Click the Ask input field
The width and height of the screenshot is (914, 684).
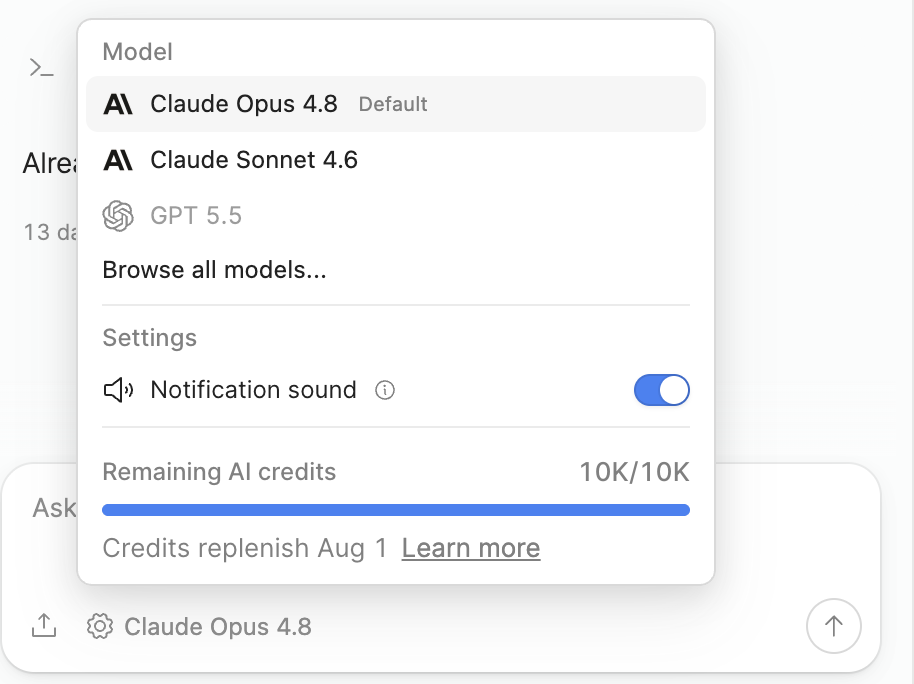click(x=54, y=508)
